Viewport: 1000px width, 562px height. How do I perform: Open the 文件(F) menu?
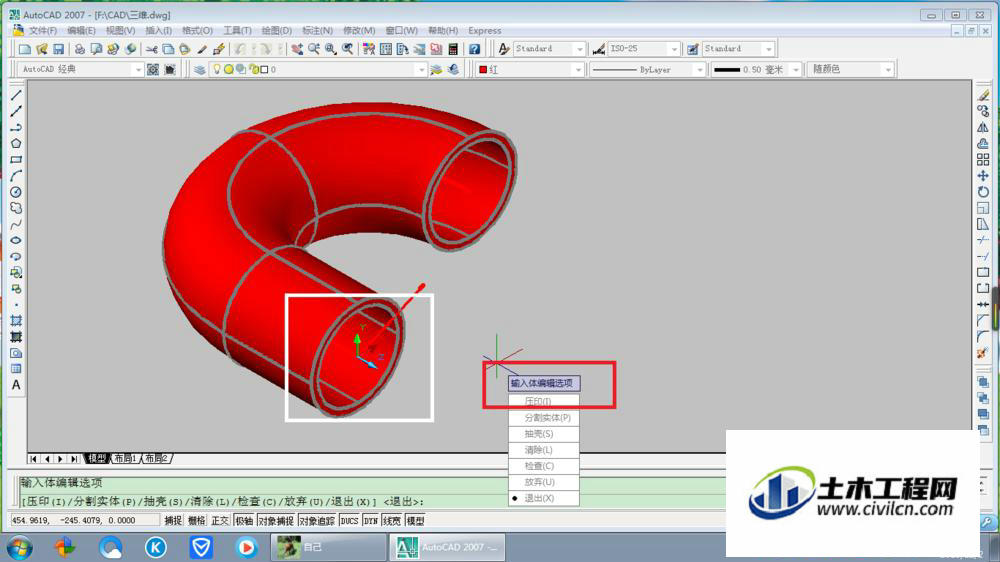point(43,31)
